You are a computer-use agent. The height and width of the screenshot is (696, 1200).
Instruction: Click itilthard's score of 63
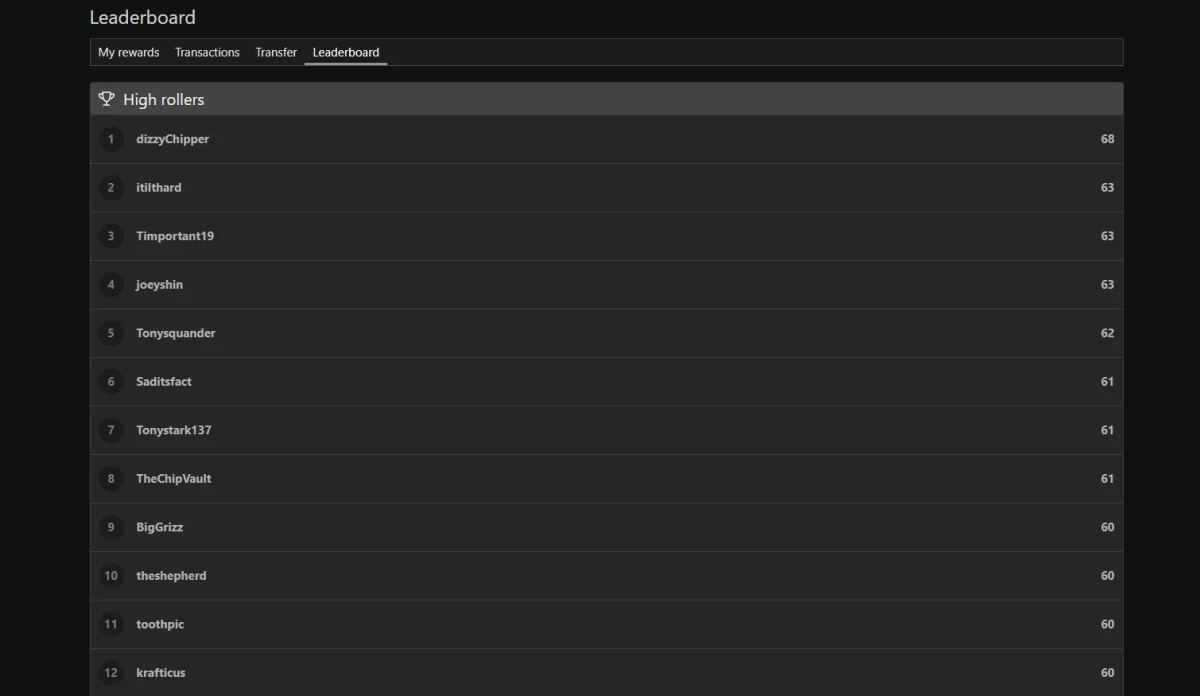point(1107,188)
